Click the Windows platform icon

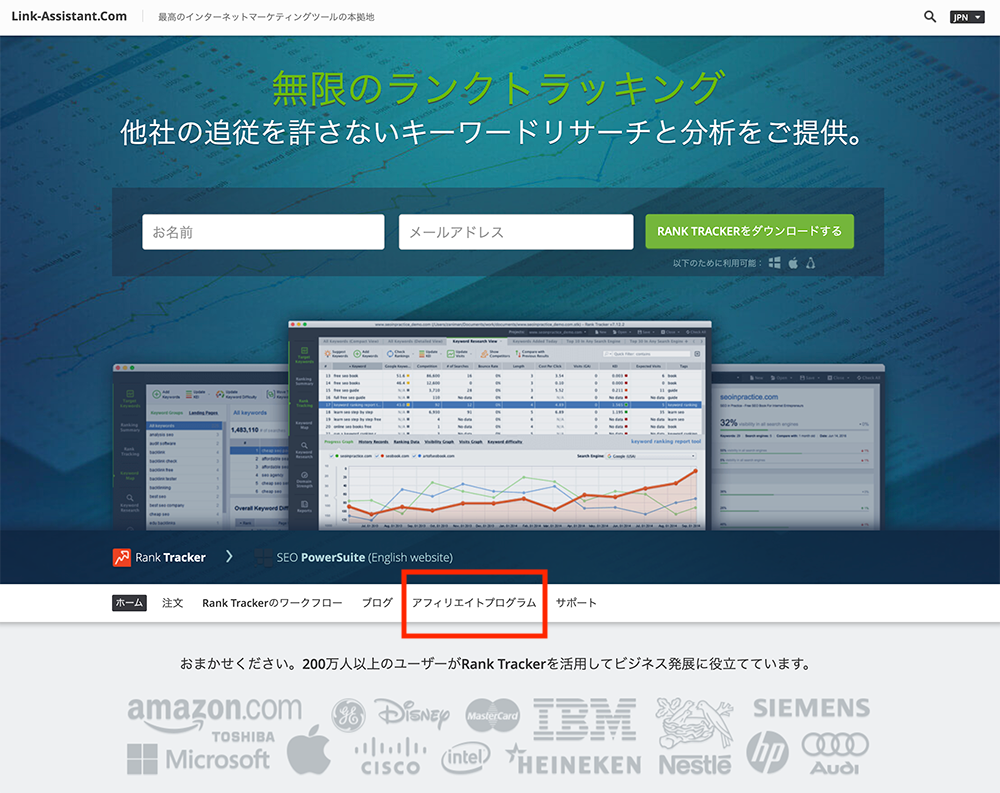[774, 263]
